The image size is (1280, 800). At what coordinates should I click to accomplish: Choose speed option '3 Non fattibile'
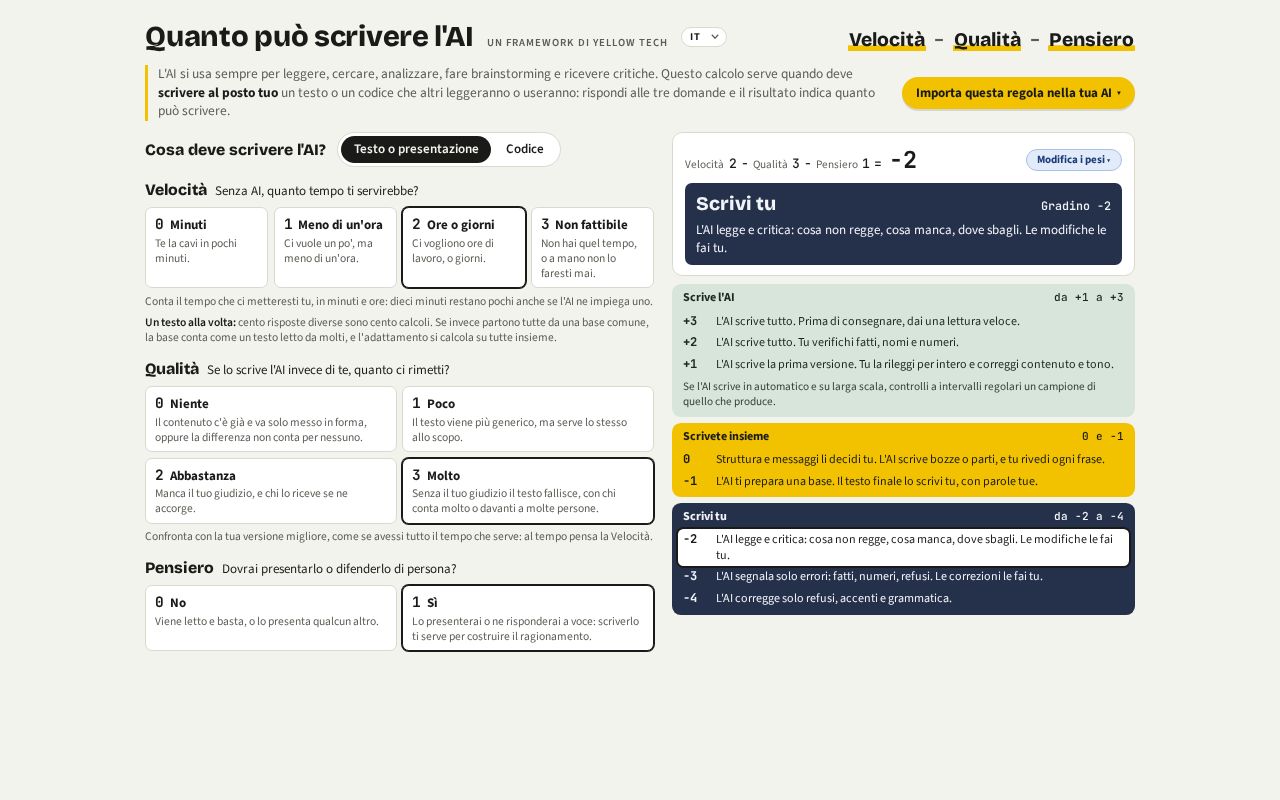click(592, 247)
